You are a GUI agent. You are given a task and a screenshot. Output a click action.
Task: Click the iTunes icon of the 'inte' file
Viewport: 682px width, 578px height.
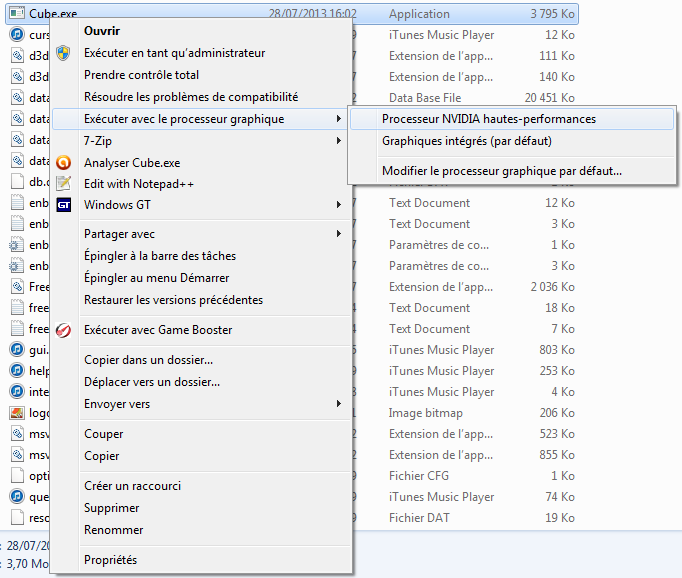point(17,391)
